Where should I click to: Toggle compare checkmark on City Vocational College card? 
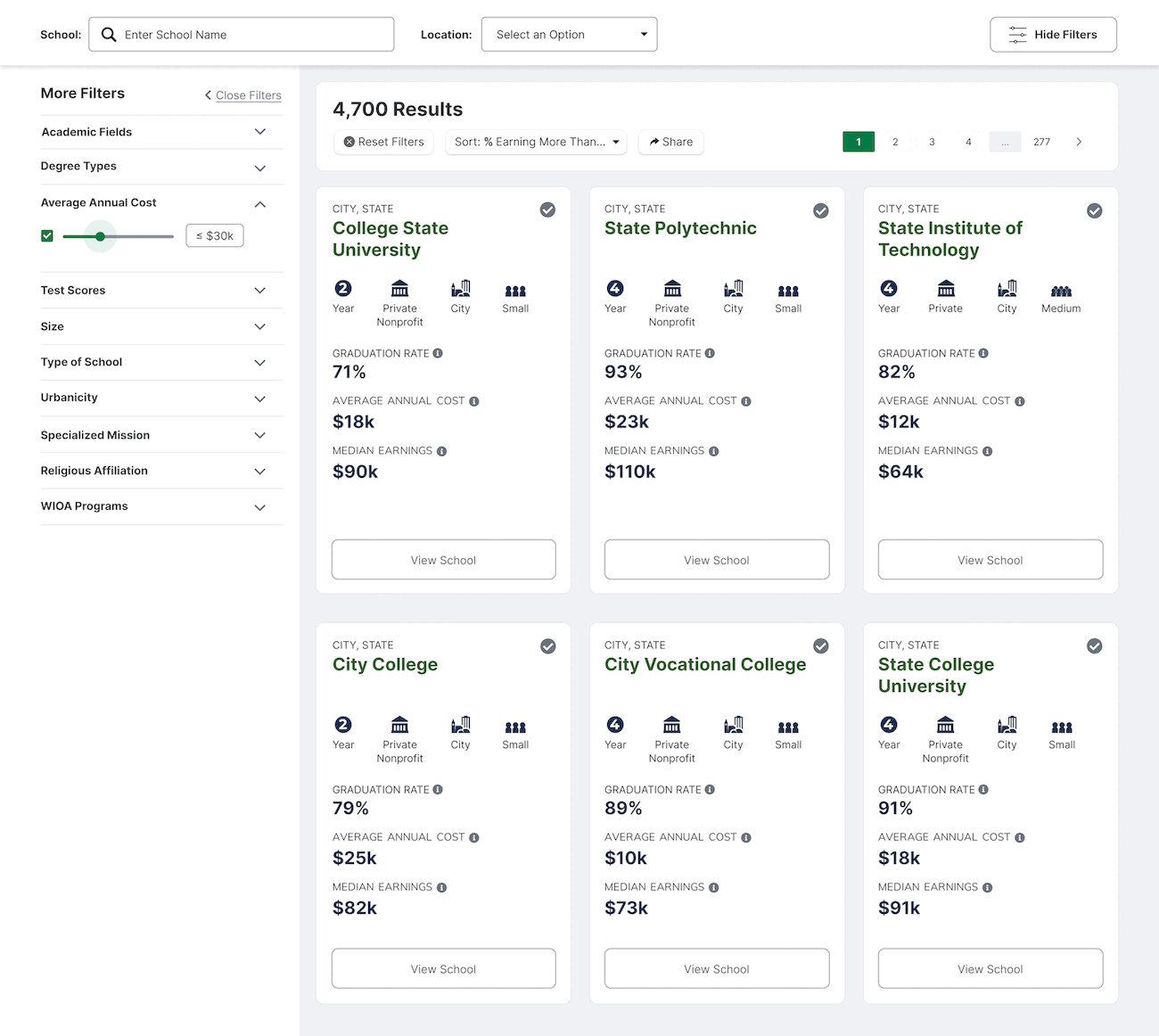(821, 646)
